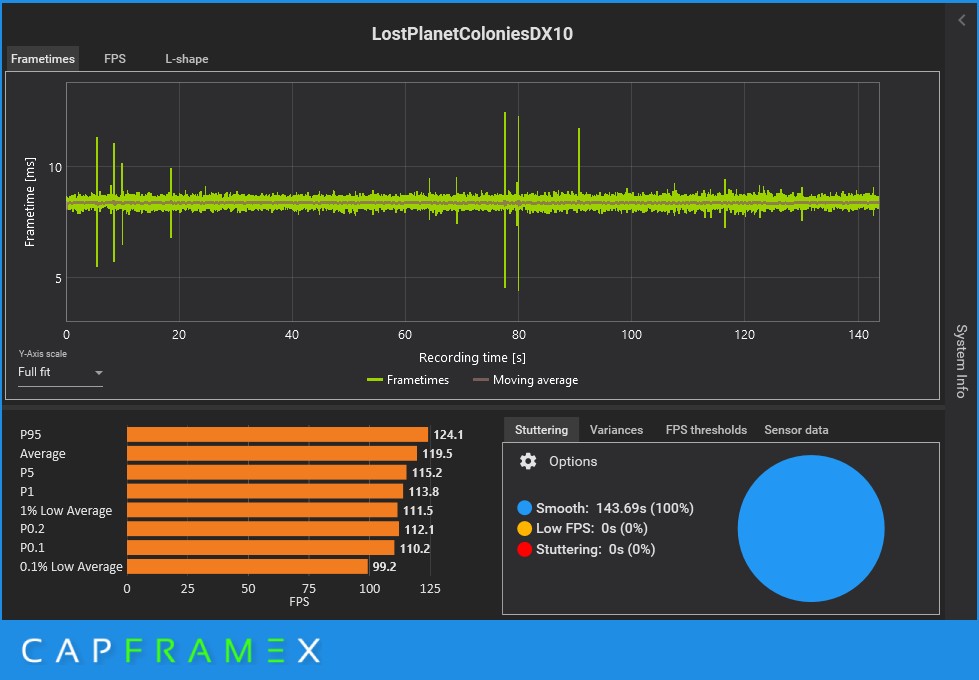This screenshot has height=680, width=979.
Task: Click the 'Low FPS: 0s (0%)' text
Action: pos(591,528)
